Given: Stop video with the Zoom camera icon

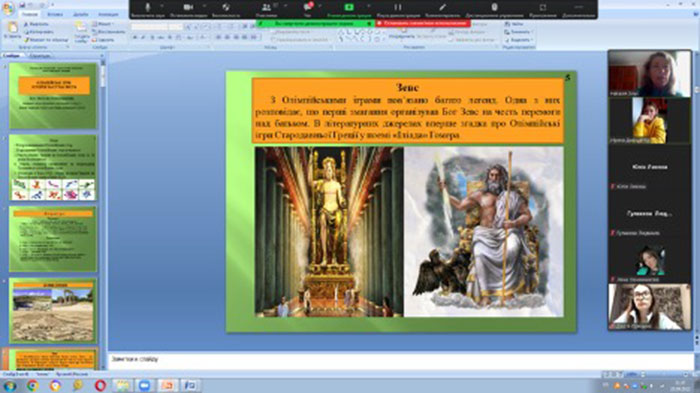Looking at the screenshot, I should point(188,7).
